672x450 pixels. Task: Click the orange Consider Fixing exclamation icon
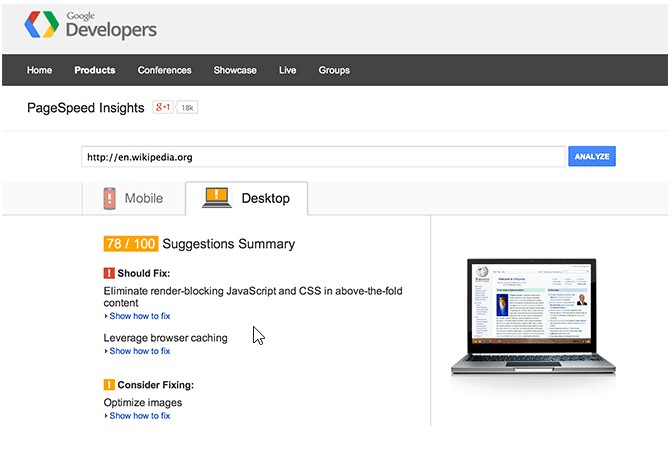[109, 384]
